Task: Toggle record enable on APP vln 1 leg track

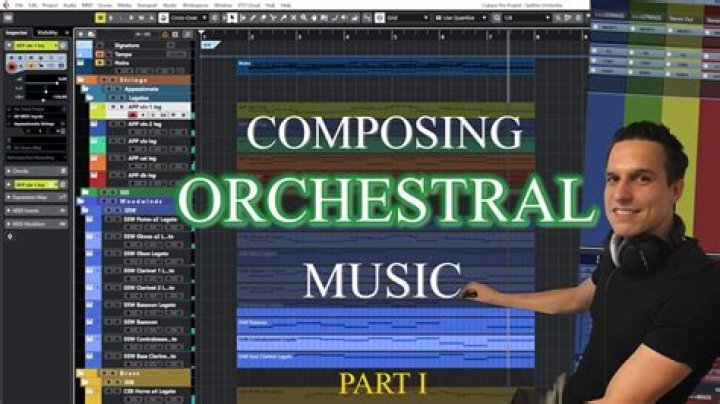Action: click(x=133, y=115)
